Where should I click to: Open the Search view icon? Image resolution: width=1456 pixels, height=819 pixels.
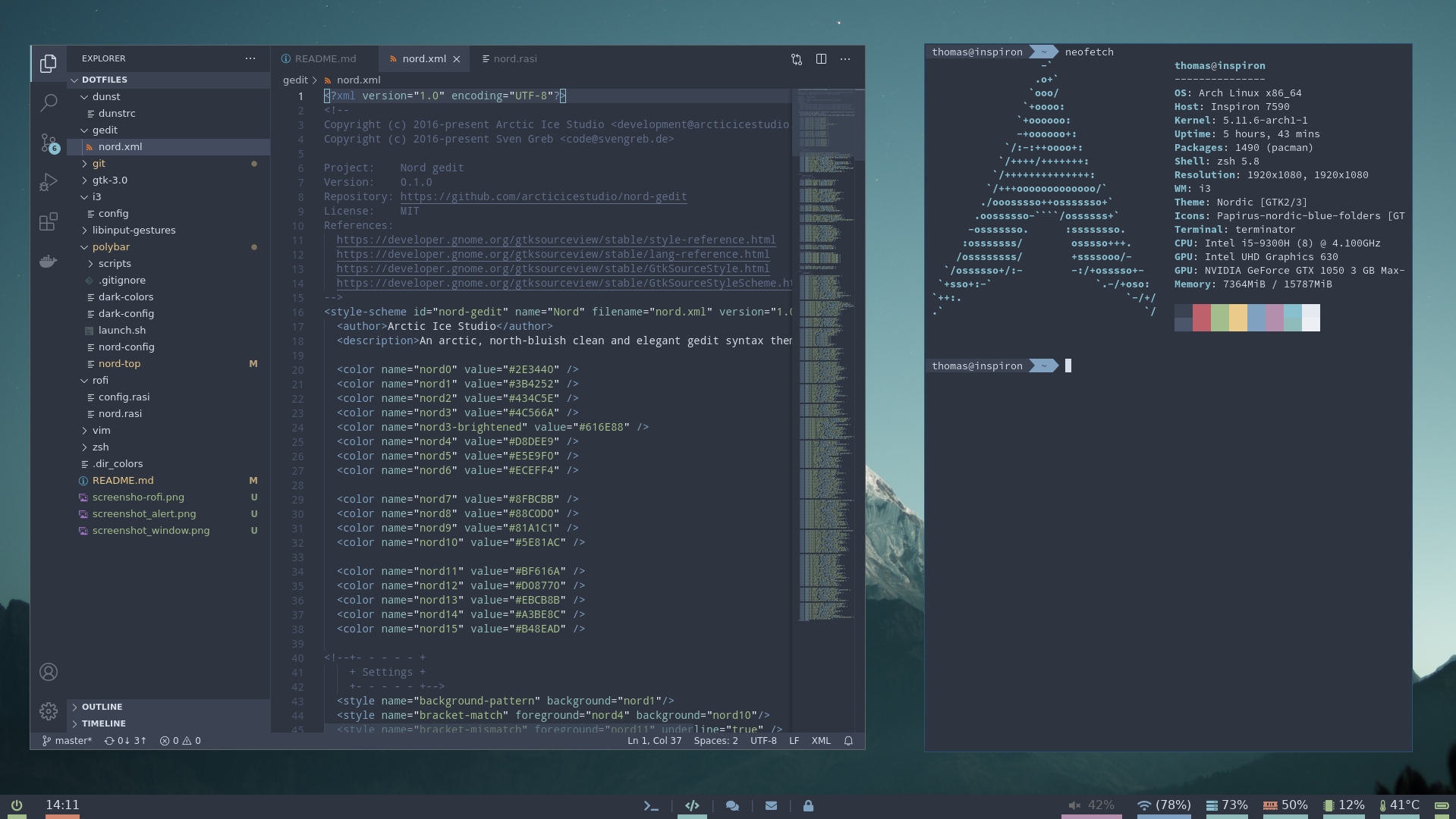(x=49, y=102)
